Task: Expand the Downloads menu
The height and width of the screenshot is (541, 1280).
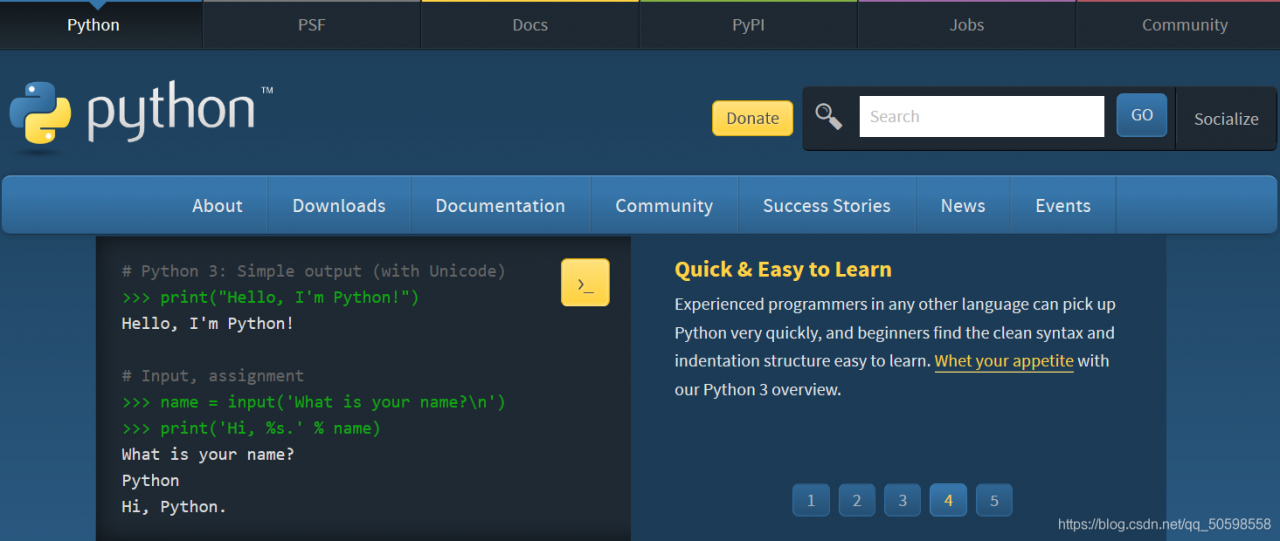Action: [339, 206]
